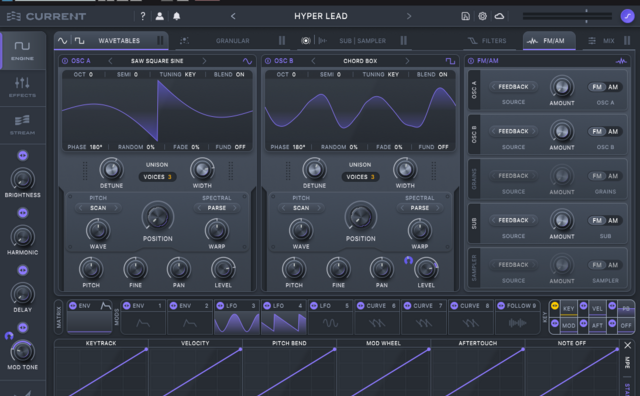Click the master volume slider in header
640x396 pixels.
point(567,16)
